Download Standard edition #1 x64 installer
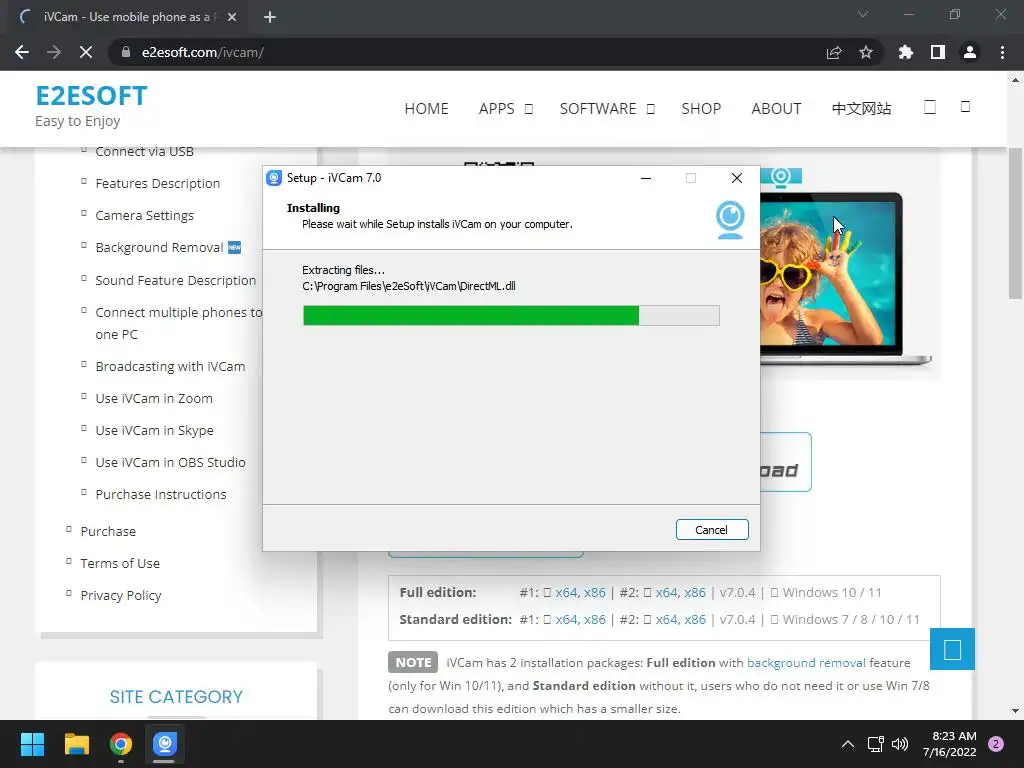Screen dimensions: 1024x768 point(566,619)
